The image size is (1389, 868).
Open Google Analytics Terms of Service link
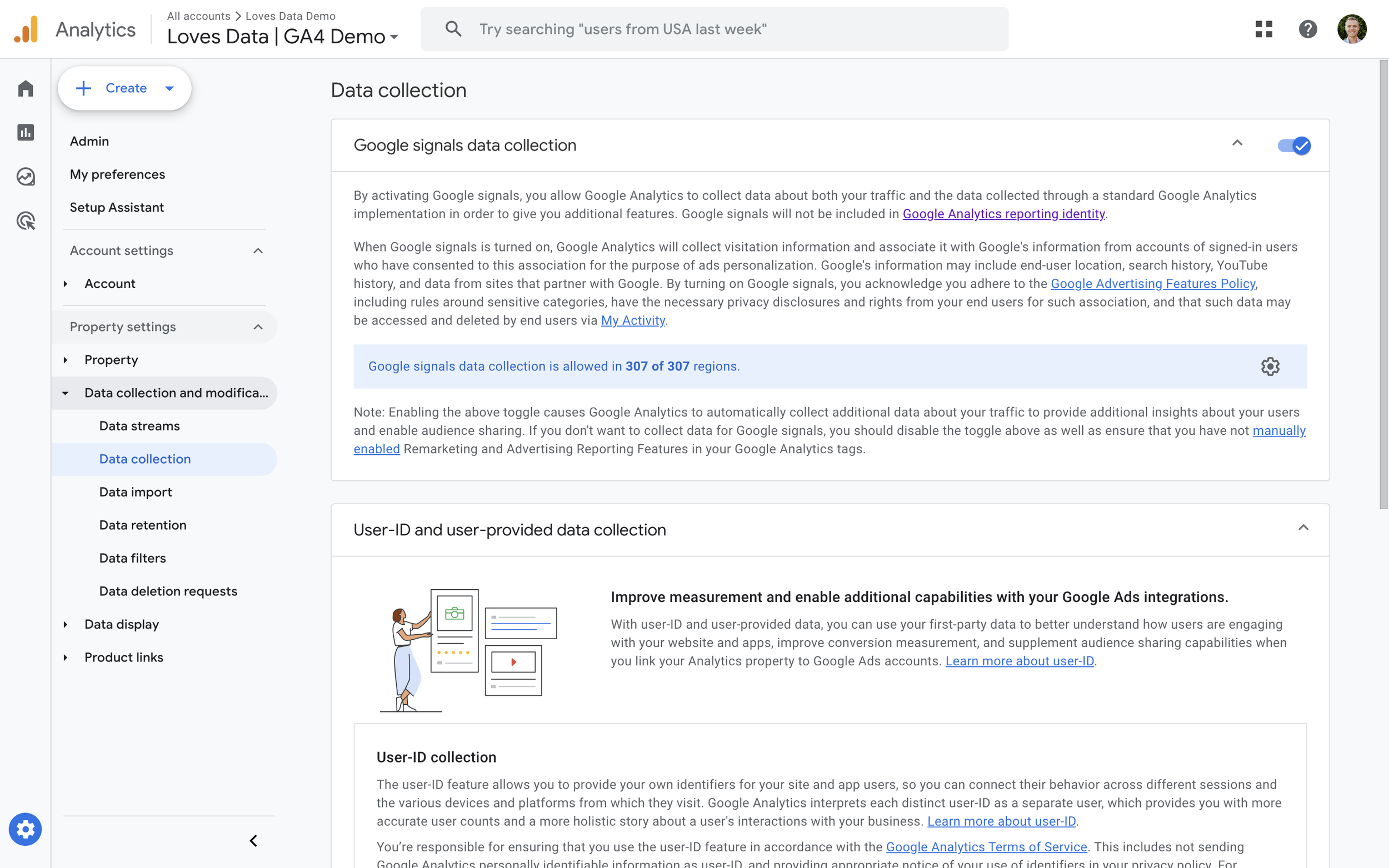tap(987, 847)
